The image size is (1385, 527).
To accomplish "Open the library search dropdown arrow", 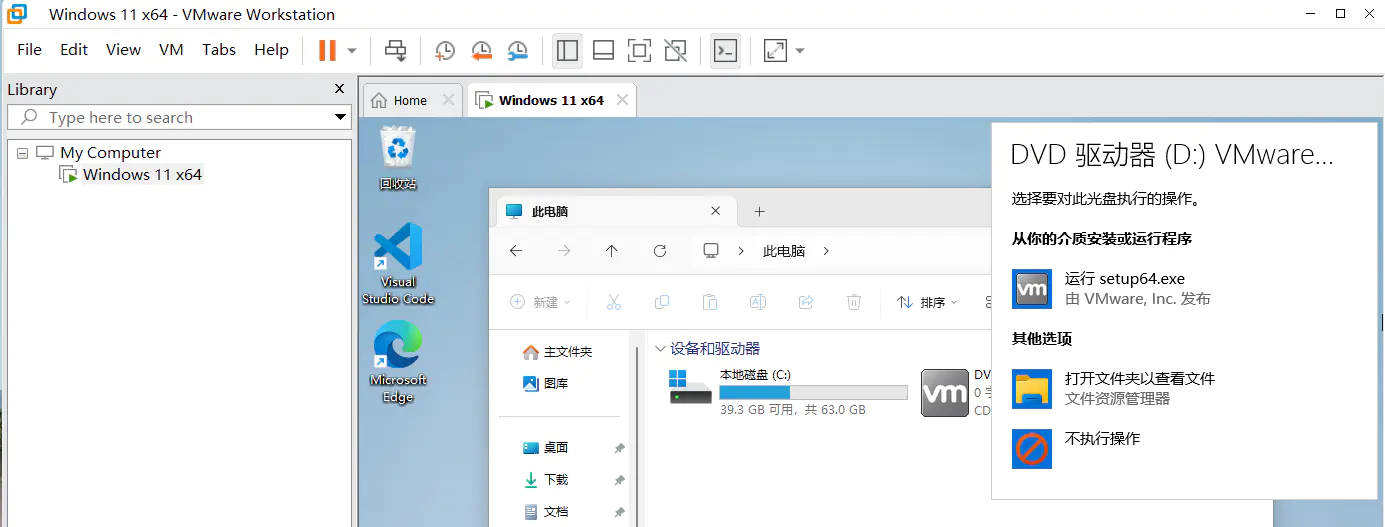I will [x=341, y=118].
